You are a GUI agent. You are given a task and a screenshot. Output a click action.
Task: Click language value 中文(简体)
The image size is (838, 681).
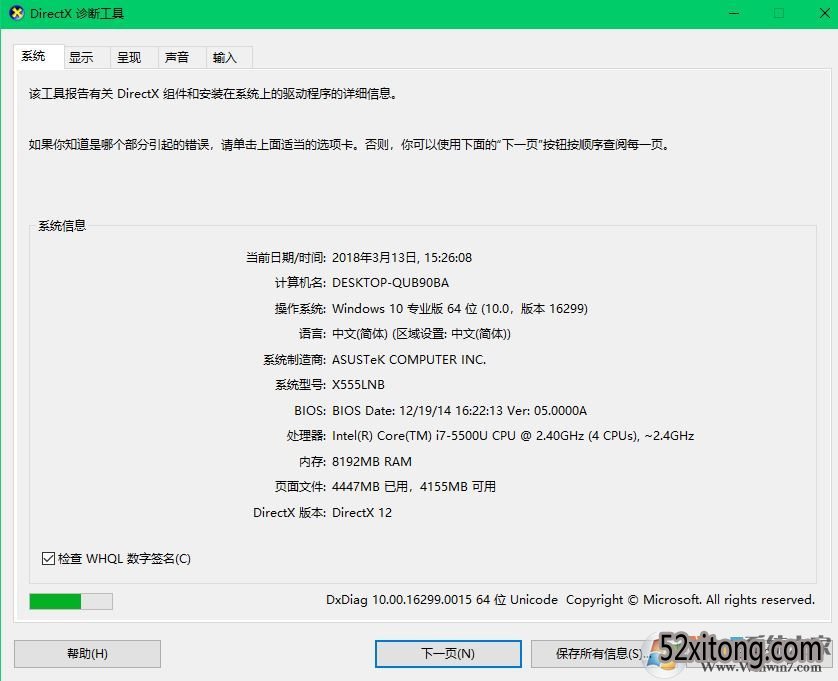coord(421,334)
